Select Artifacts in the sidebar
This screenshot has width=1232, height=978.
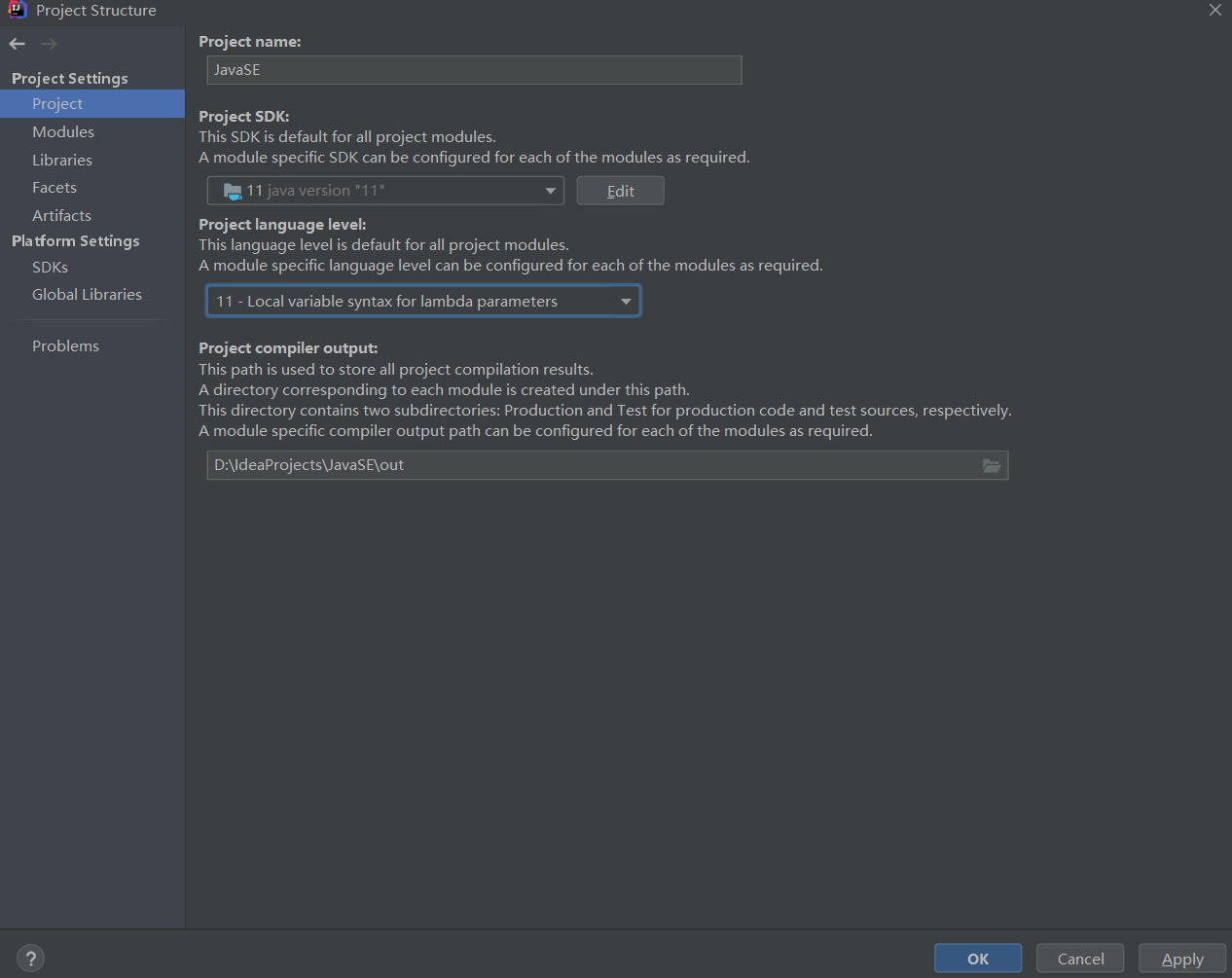click(61, 216)
